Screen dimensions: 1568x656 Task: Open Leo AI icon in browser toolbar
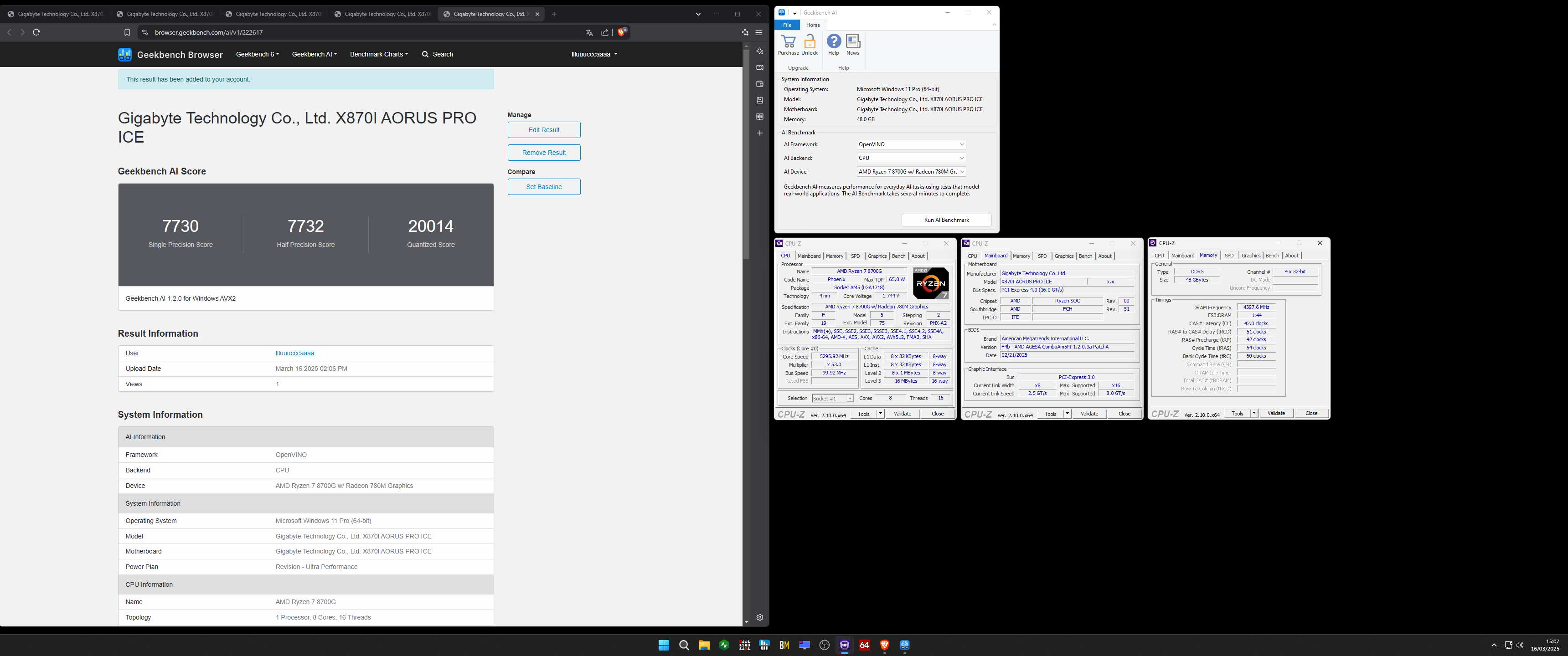(x=745, y=32)
